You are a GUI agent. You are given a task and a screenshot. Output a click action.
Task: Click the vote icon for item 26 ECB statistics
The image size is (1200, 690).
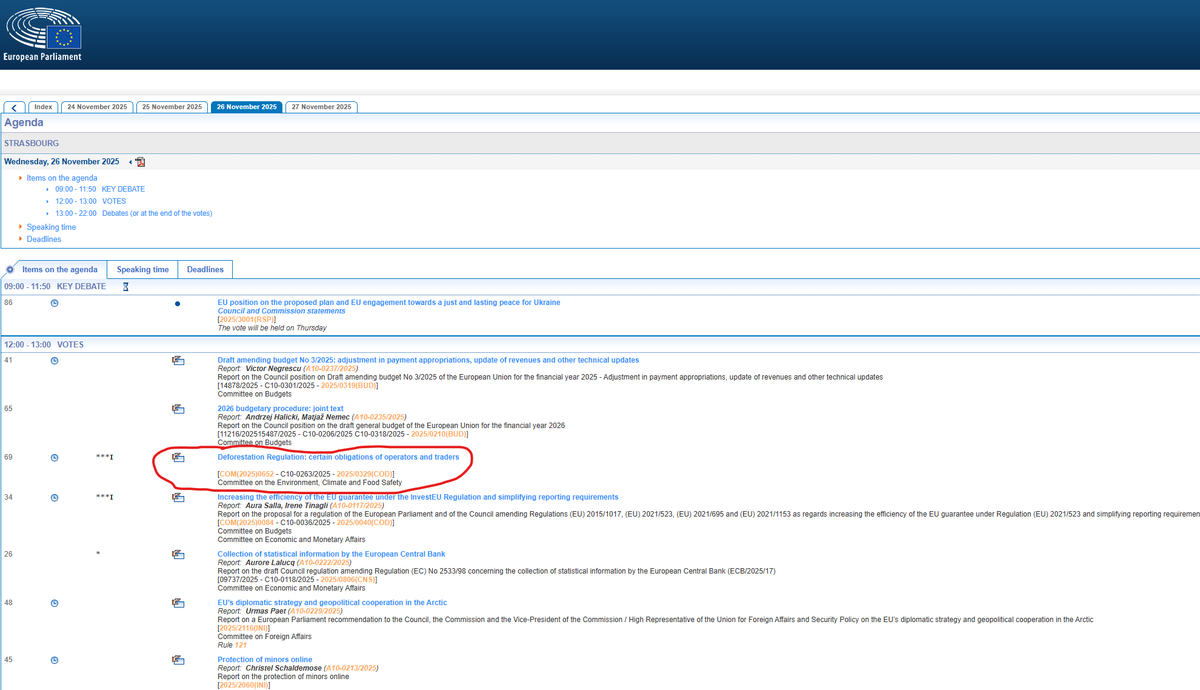click(x=178, y=554)
